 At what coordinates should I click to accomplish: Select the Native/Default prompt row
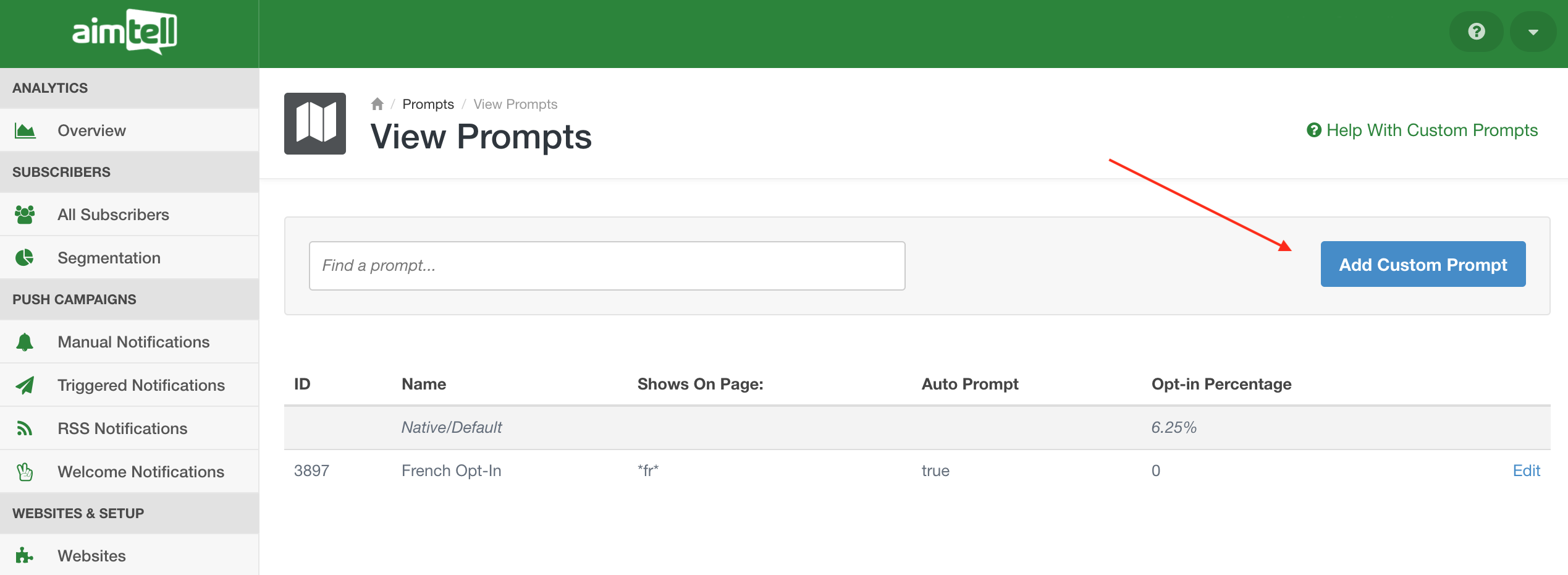pyautogui.click(x=452, y=427)
